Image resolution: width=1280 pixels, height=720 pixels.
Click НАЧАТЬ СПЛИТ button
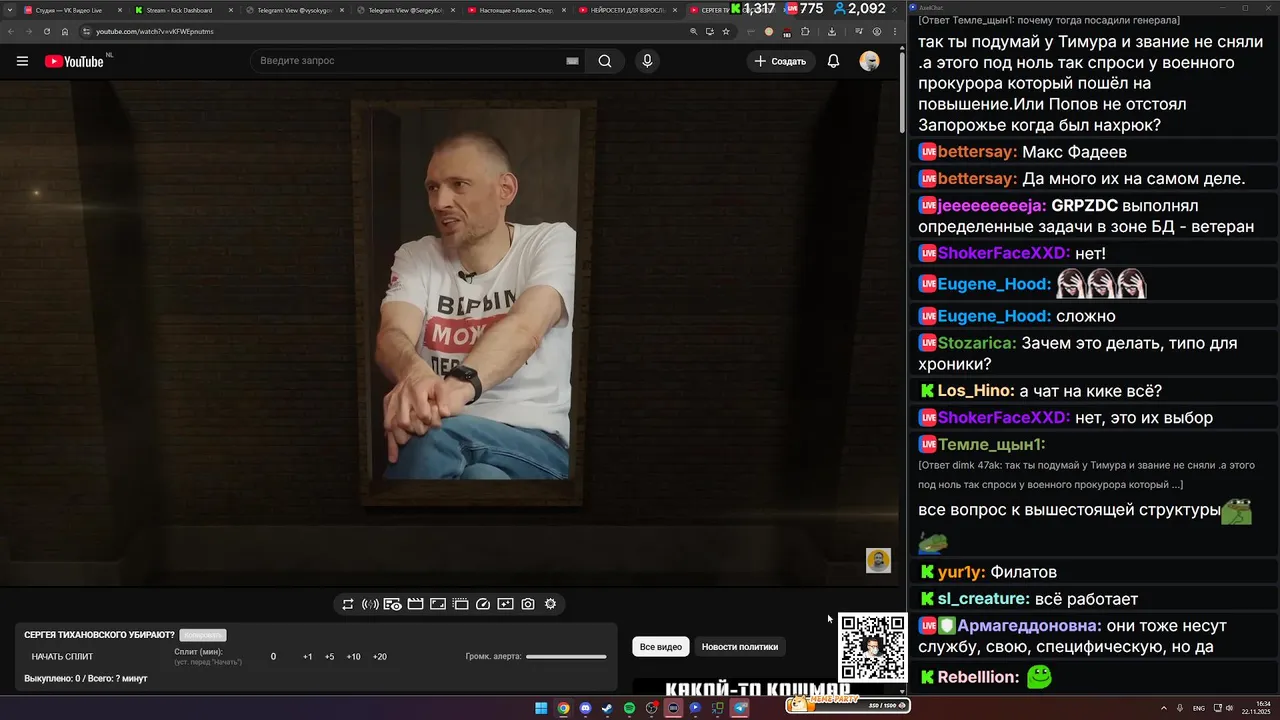pyautogui.click(x=62, y=657)
